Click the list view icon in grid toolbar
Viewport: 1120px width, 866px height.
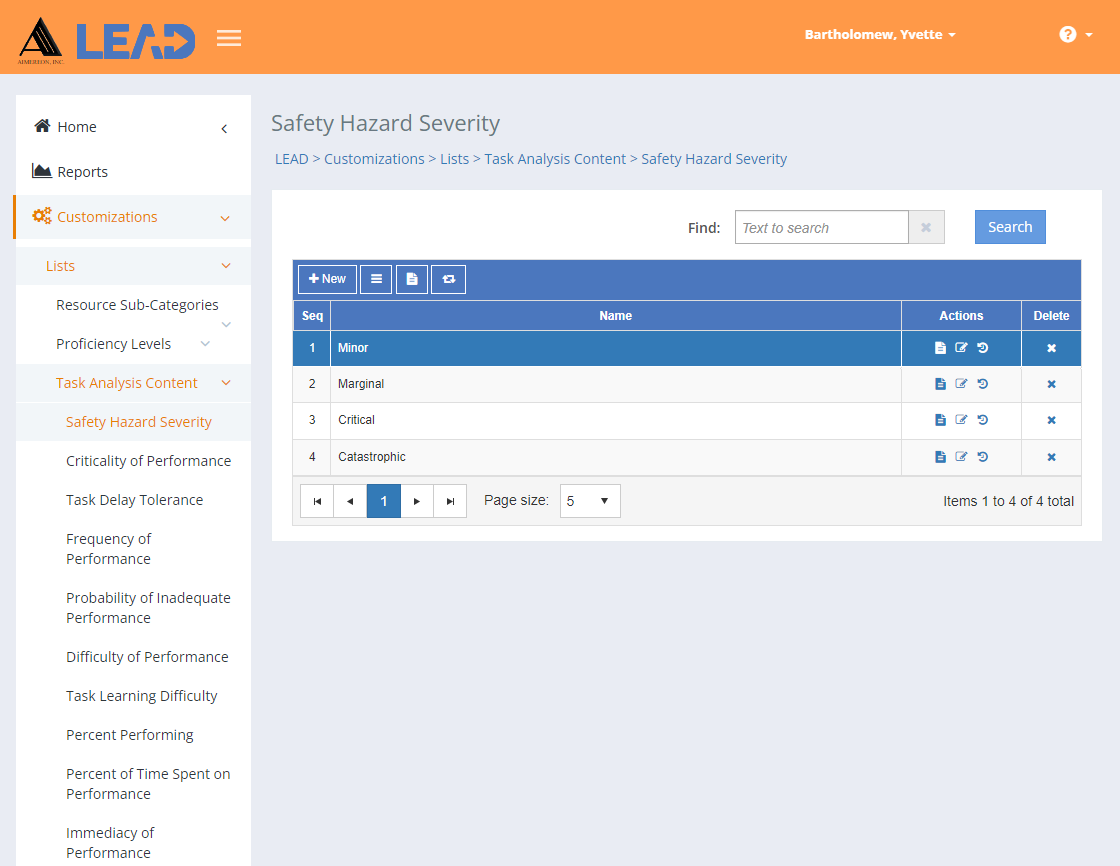pyautogui.click(x=376, y=279)
